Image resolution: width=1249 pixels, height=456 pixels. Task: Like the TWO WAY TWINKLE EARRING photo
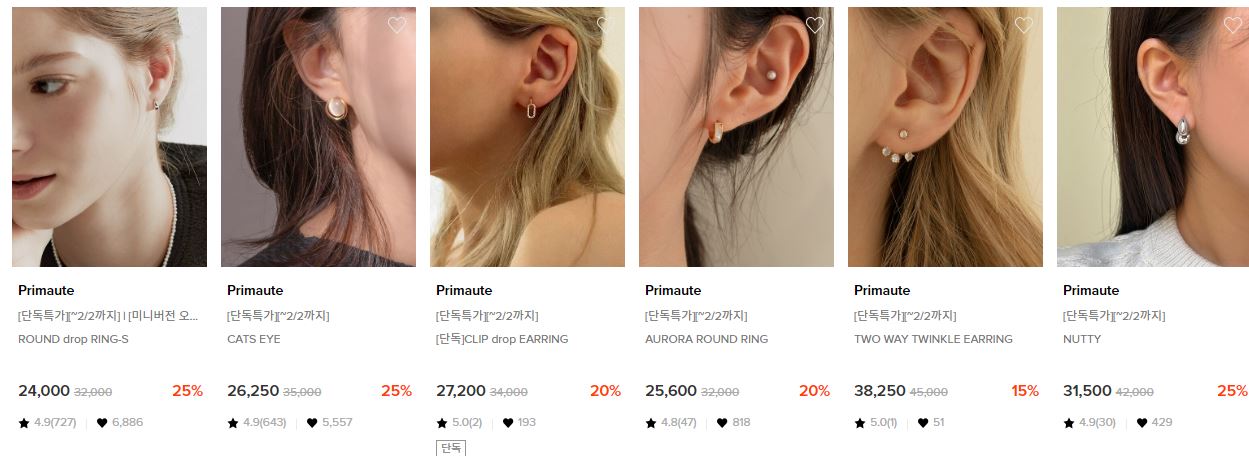[x=1024, y=25]
